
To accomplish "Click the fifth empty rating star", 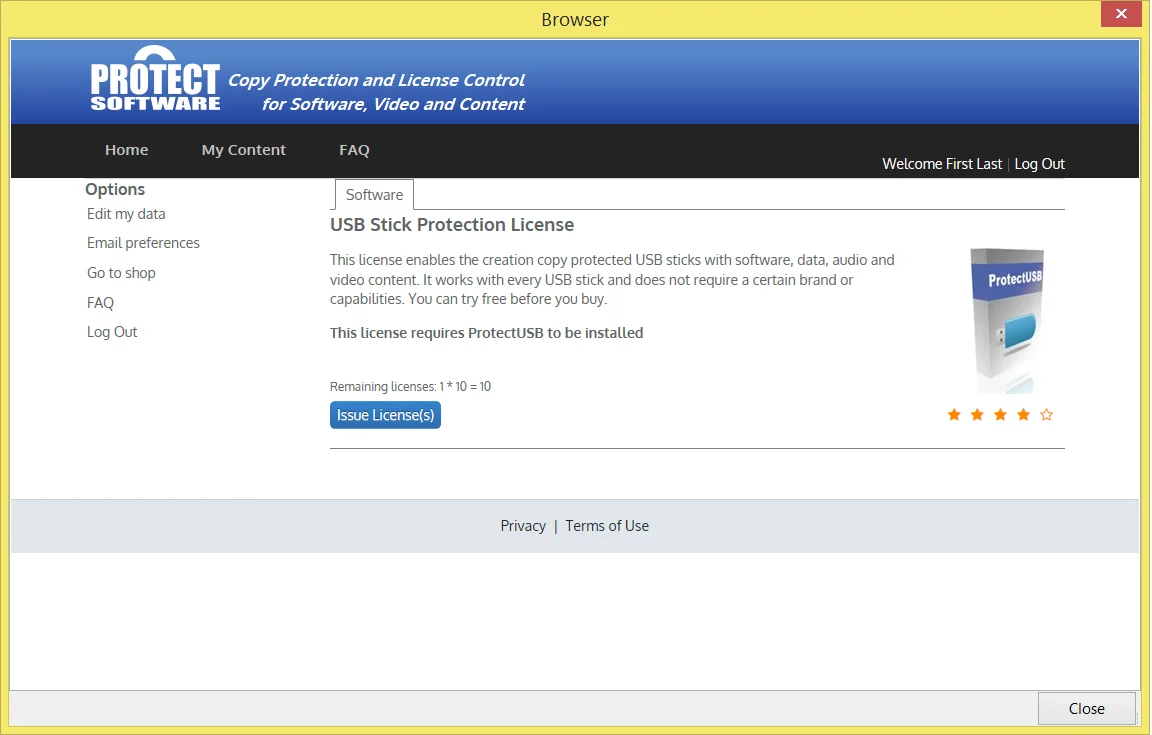I will coord(1046,415).
